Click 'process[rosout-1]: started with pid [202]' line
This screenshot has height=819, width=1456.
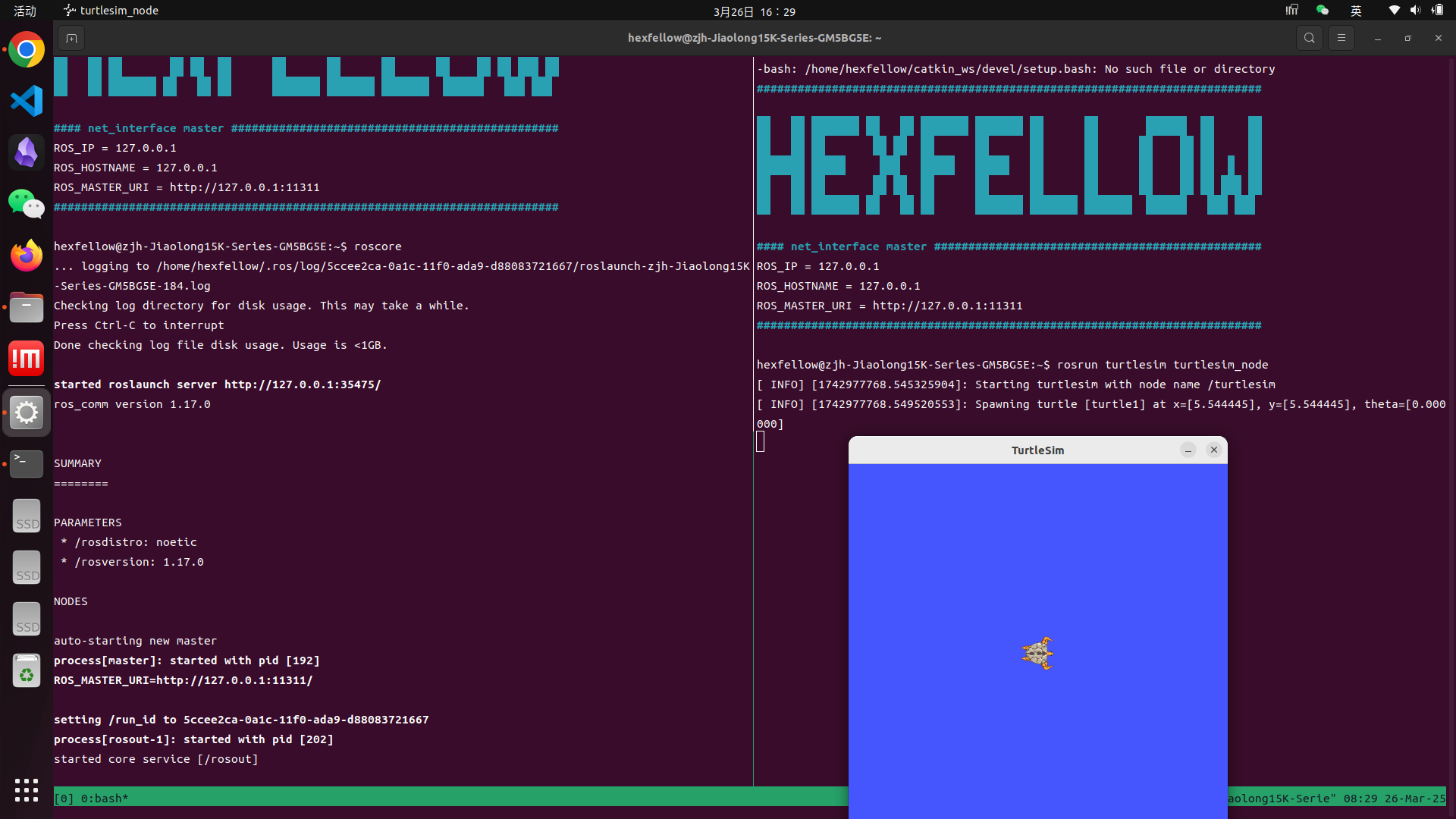pos(193,739)
